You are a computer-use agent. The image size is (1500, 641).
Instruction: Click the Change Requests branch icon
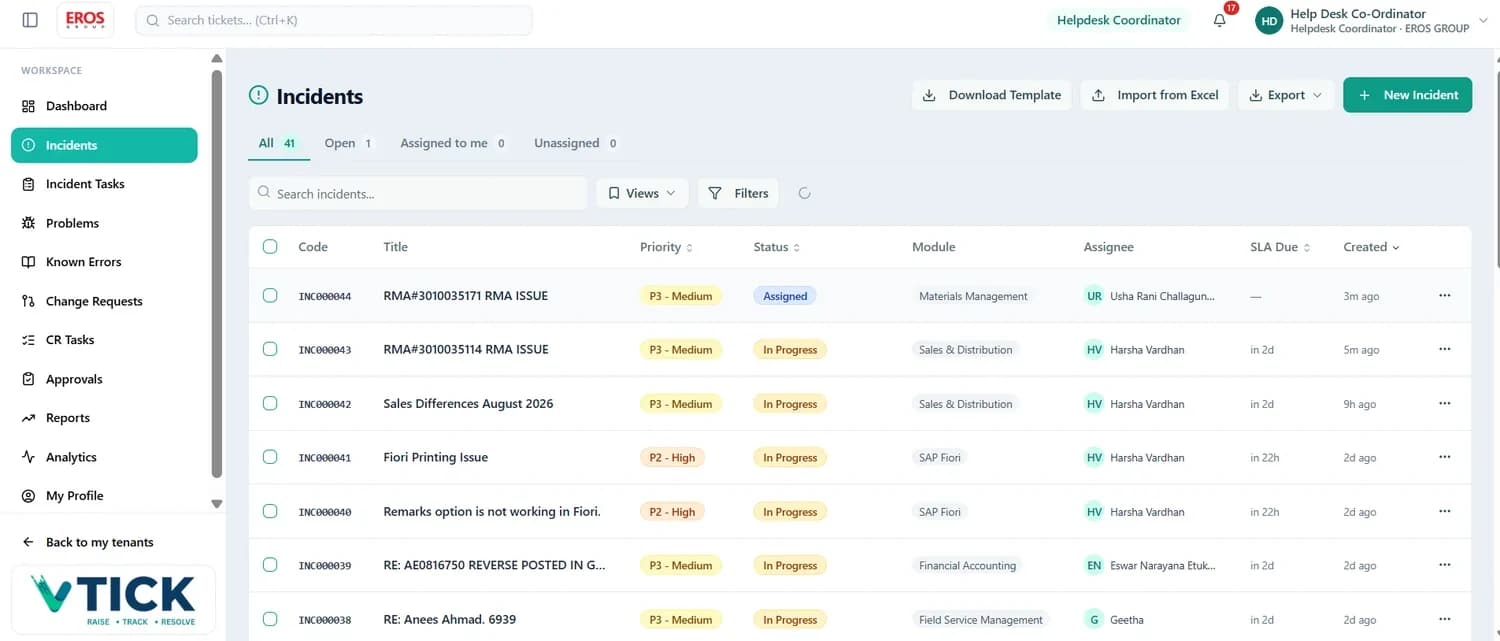click(28, 301)
